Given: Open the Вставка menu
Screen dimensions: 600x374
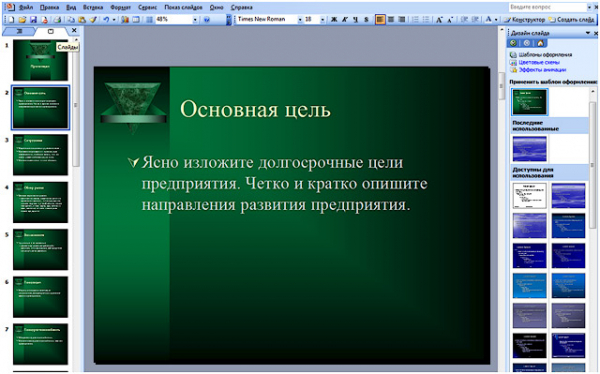Looking at the screenshot, I should [93, 7].
